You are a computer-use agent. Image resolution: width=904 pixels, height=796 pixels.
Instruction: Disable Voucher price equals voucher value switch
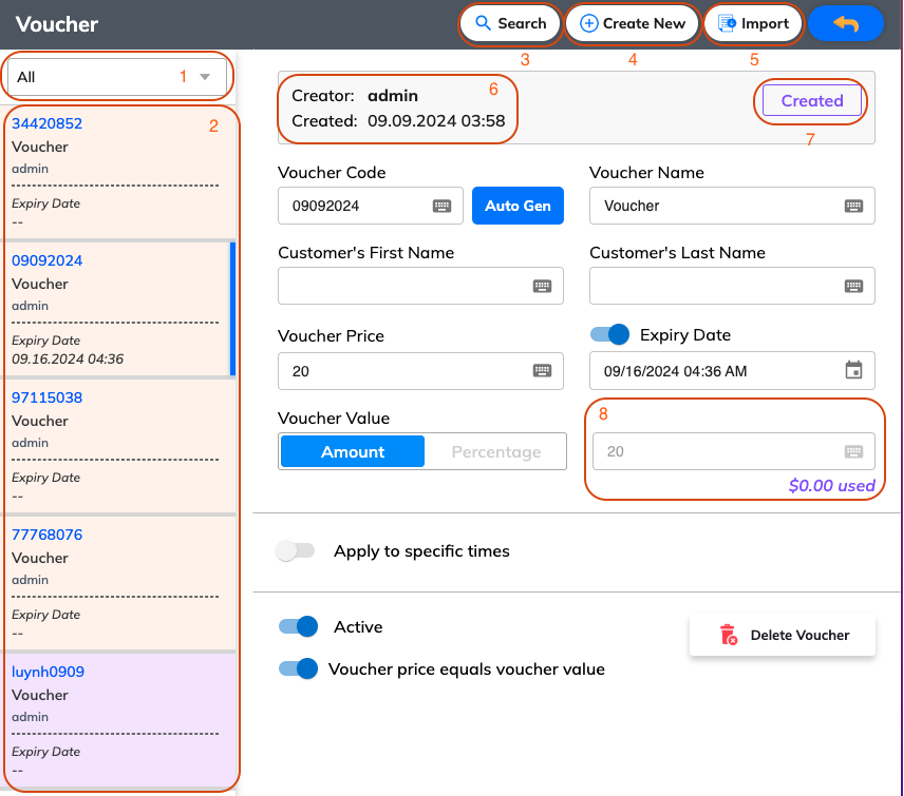298,669
